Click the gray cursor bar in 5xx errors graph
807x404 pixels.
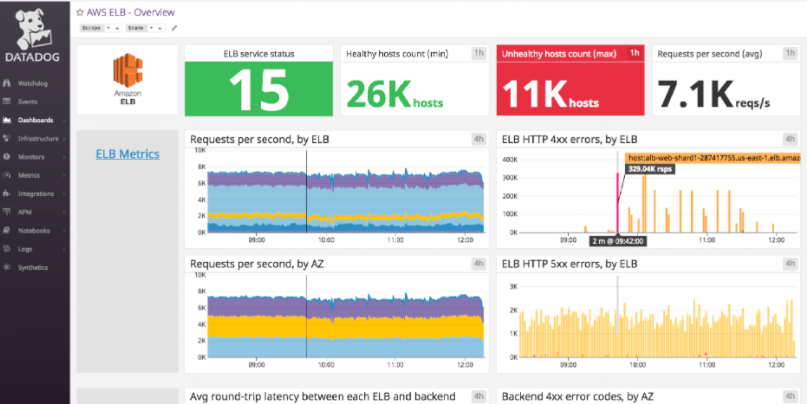click(618, 306)
